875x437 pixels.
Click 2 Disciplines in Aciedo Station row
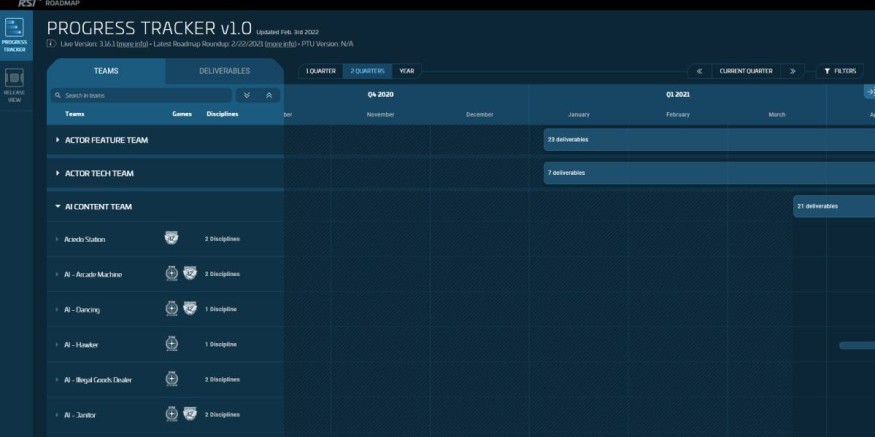[x=222, y=239]
